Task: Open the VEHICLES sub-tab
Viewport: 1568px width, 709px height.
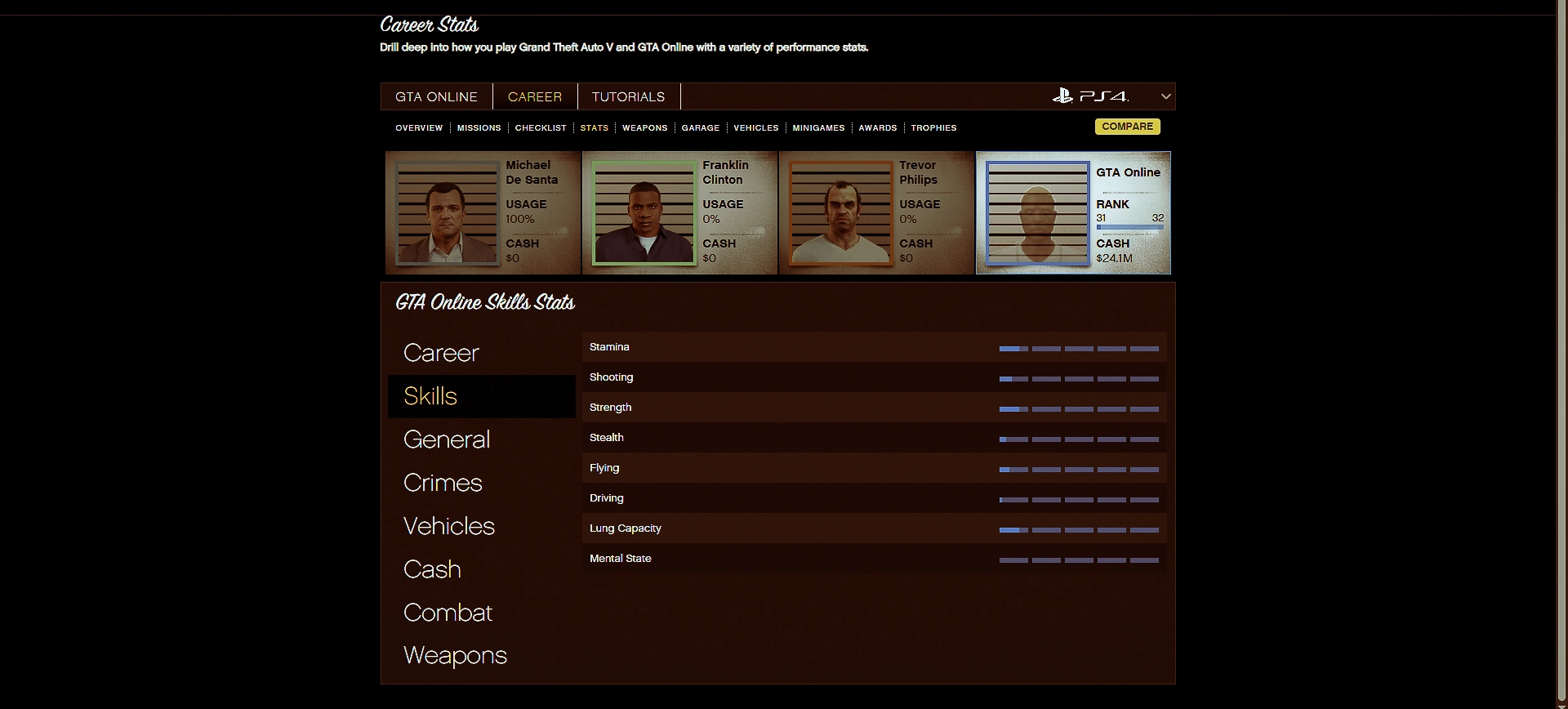Action: click(x=756, y=128)
